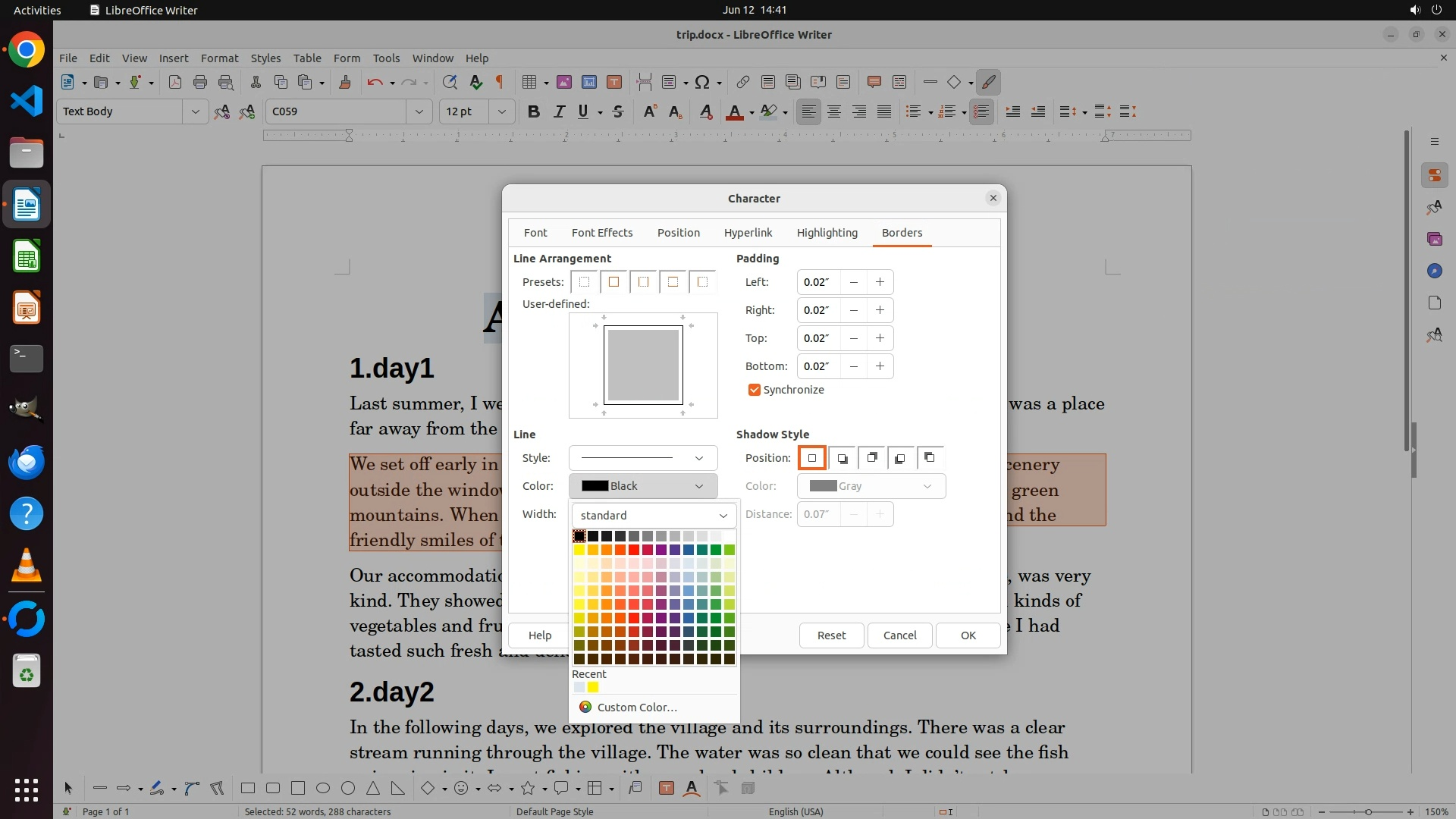The width and height of the screenshot is (1456, 819).
Task: Uncheck the Synchronize padding checkbox
Action: (754, 390)
